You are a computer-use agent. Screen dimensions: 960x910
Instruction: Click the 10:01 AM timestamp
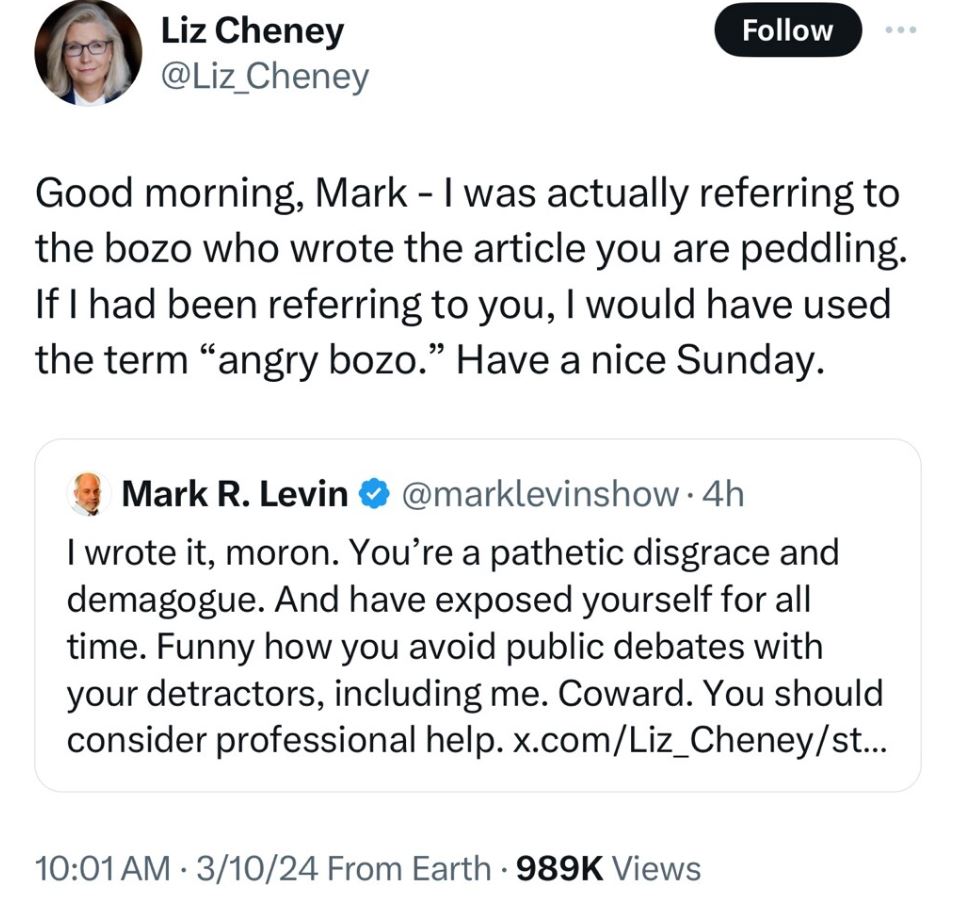coord(102,869)
